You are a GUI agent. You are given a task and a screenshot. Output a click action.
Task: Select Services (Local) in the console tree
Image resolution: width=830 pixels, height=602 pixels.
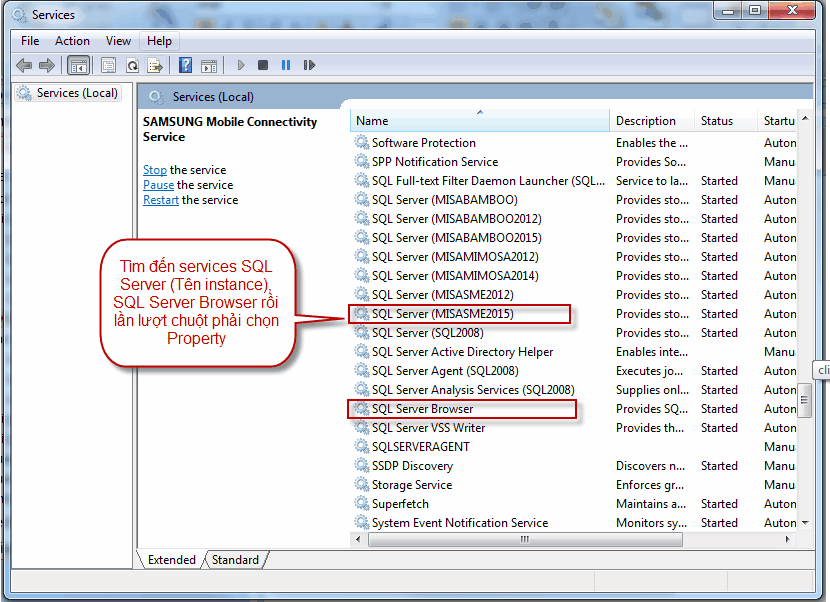[x=67, y=93]
